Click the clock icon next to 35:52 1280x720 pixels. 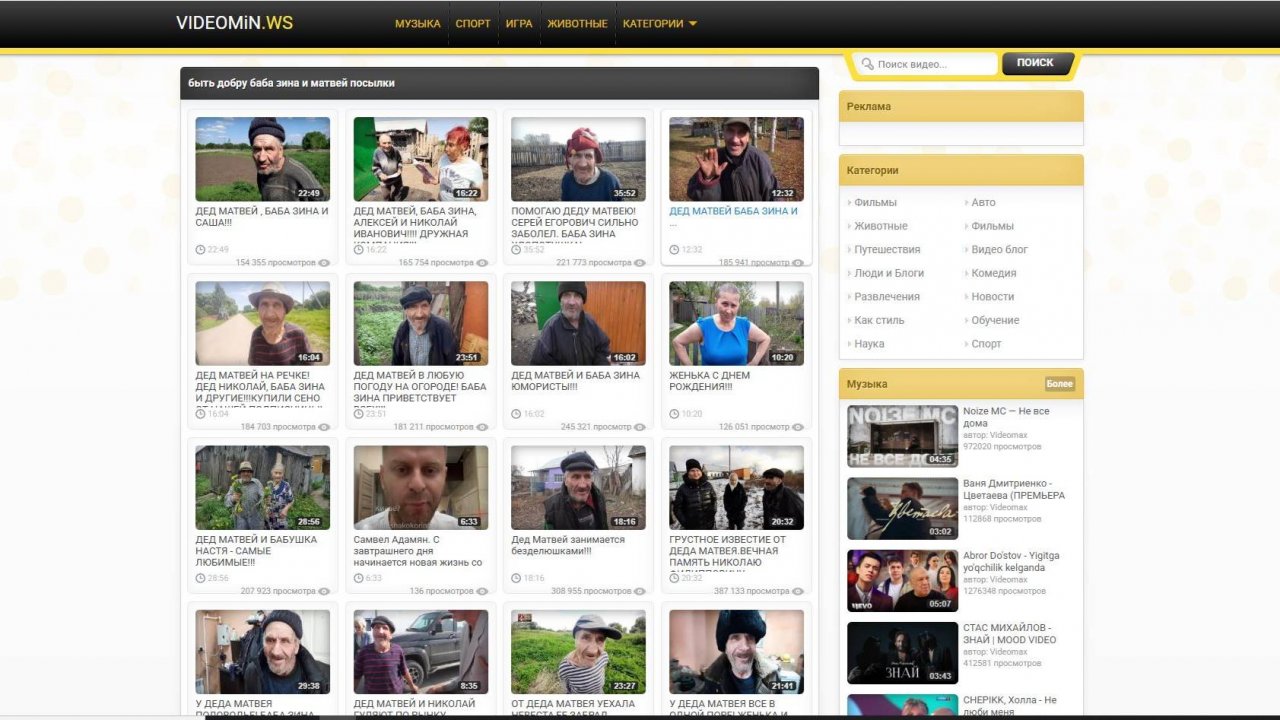coord(517,249)
